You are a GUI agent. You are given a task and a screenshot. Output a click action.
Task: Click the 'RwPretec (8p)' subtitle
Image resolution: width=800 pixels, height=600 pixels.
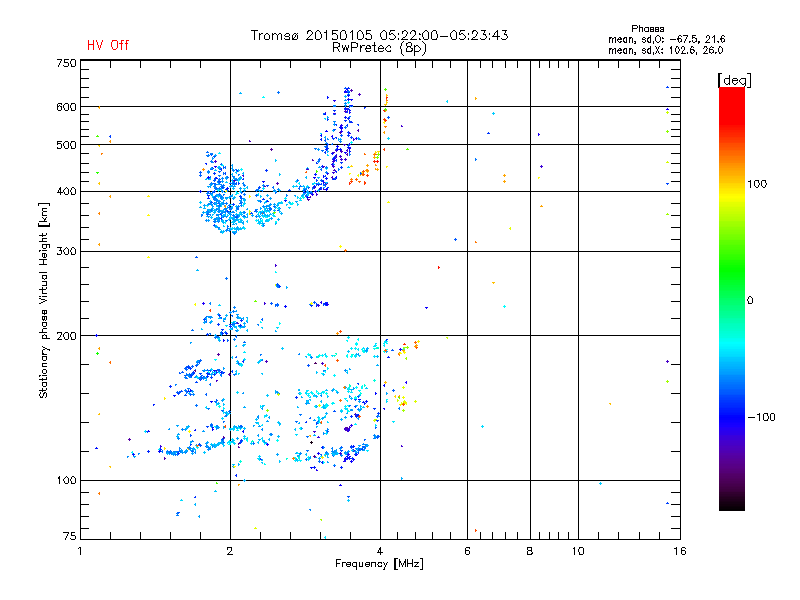coord(379,48)
